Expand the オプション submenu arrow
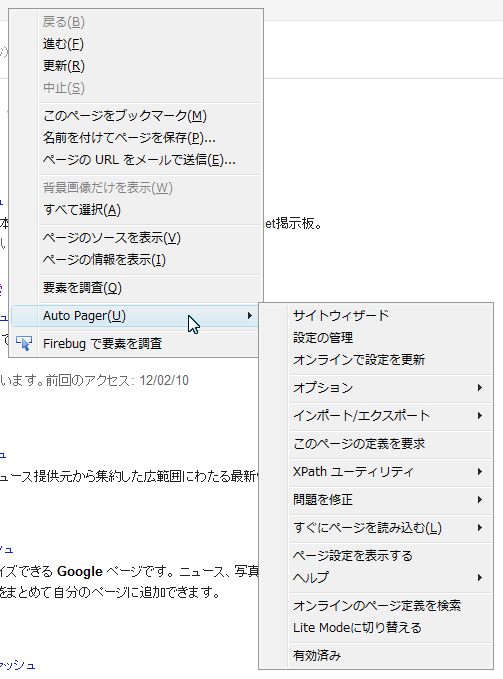The image size is (503, 679). (480, 388)
